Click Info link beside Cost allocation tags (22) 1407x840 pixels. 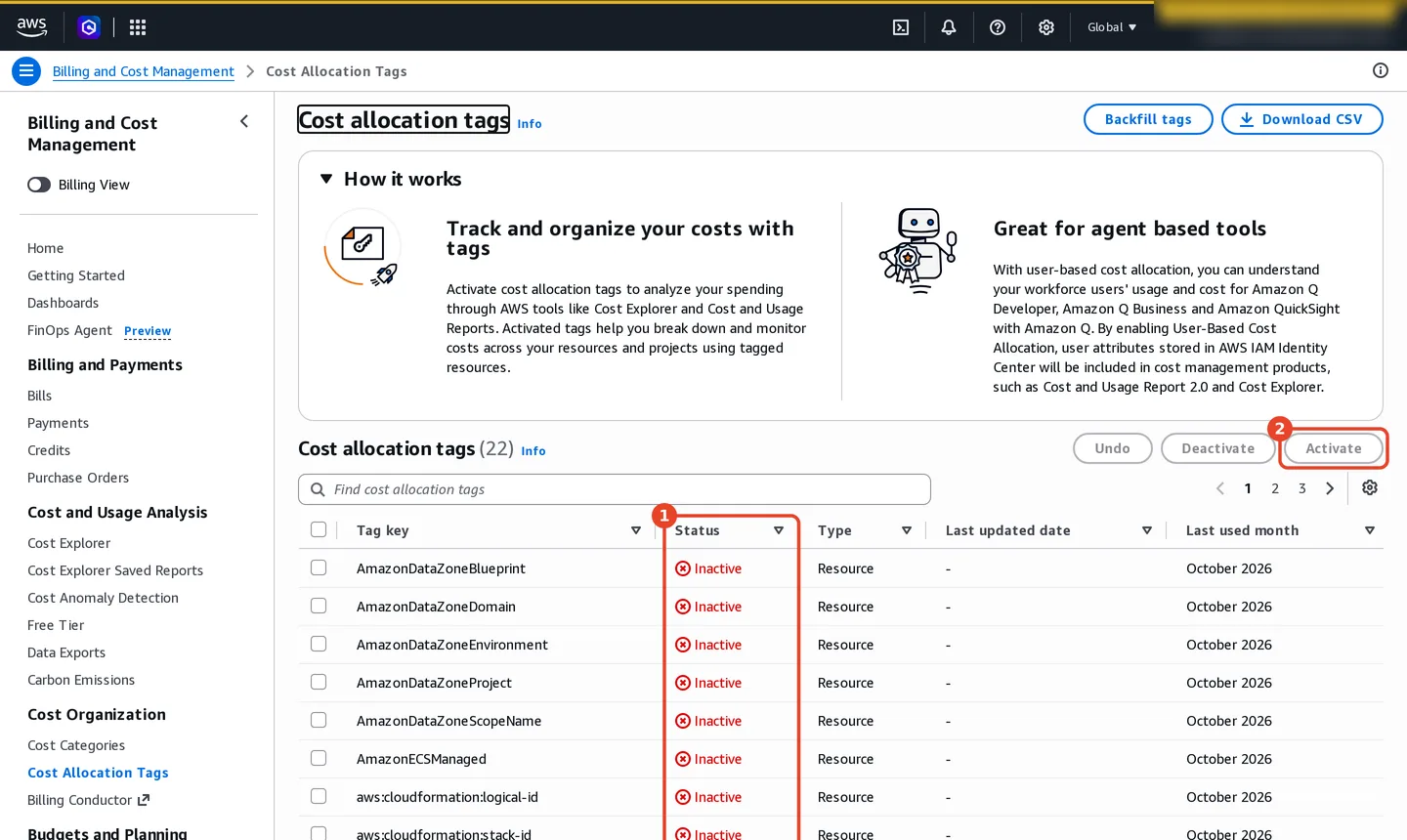[x=533, y=451]
